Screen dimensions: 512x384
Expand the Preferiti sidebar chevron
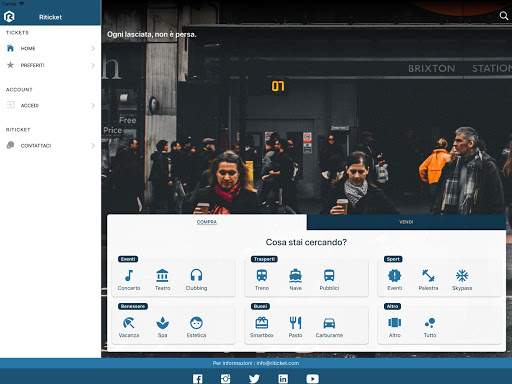click(93, 65)
